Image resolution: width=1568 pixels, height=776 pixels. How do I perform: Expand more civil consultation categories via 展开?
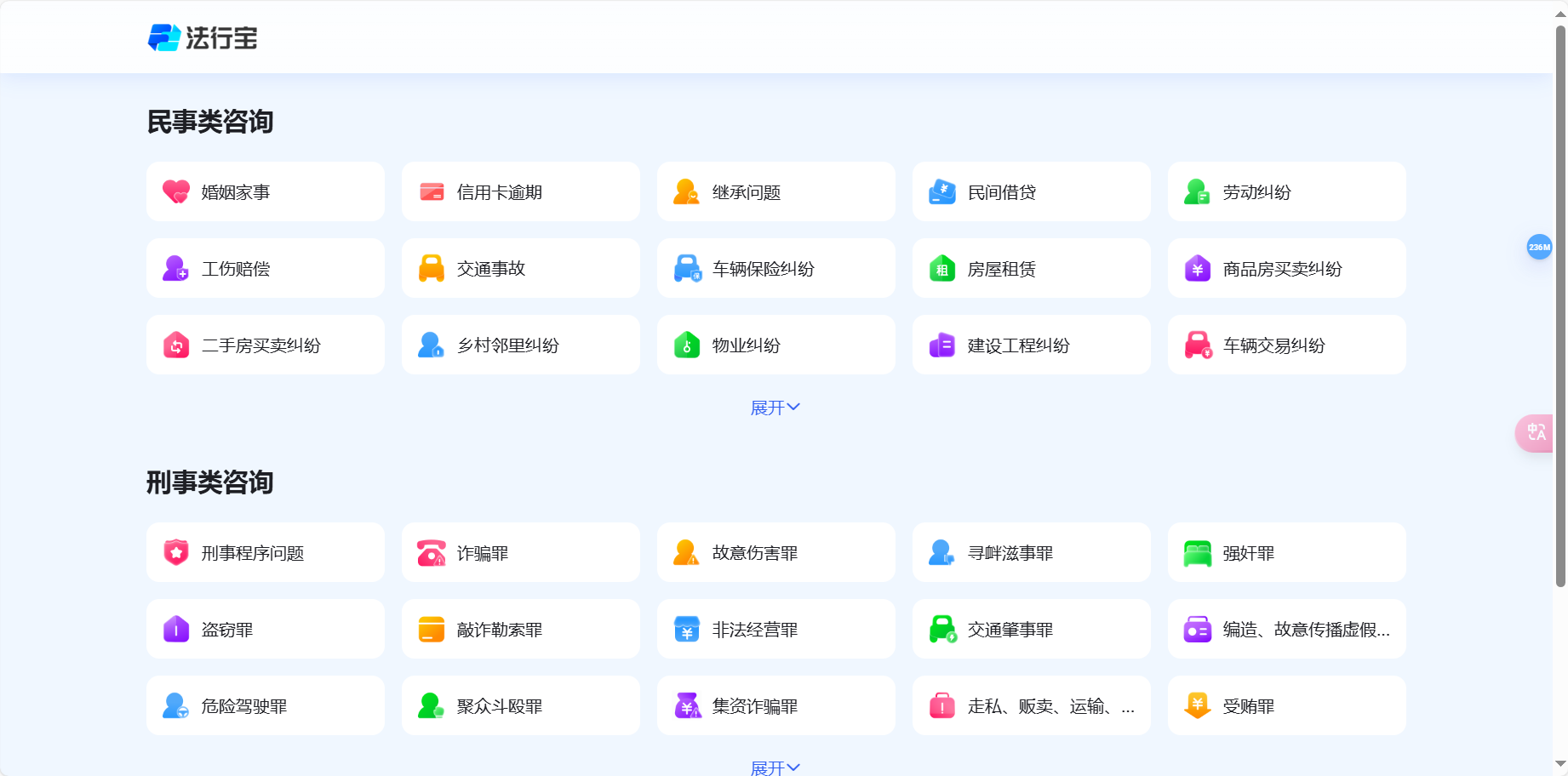point(775,407)
